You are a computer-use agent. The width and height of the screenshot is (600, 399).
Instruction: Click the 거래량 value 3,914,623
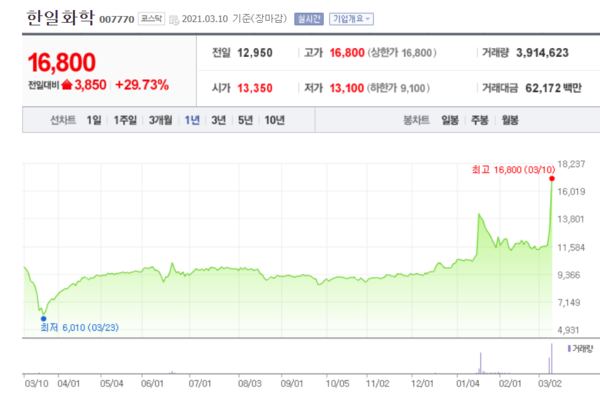tap(542, 53)
